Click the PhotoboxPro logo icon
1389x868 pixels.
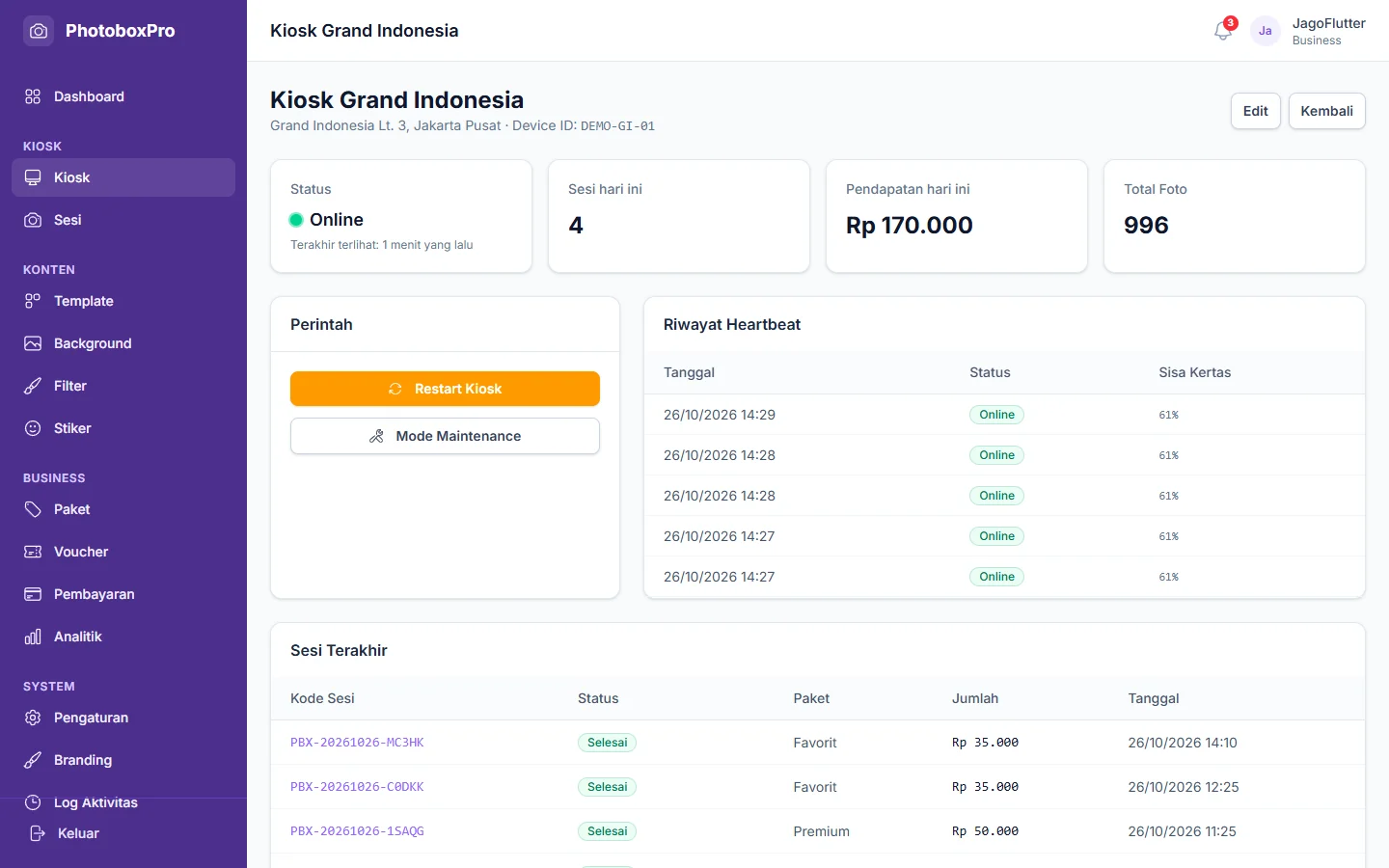click(x=39, y=31)
